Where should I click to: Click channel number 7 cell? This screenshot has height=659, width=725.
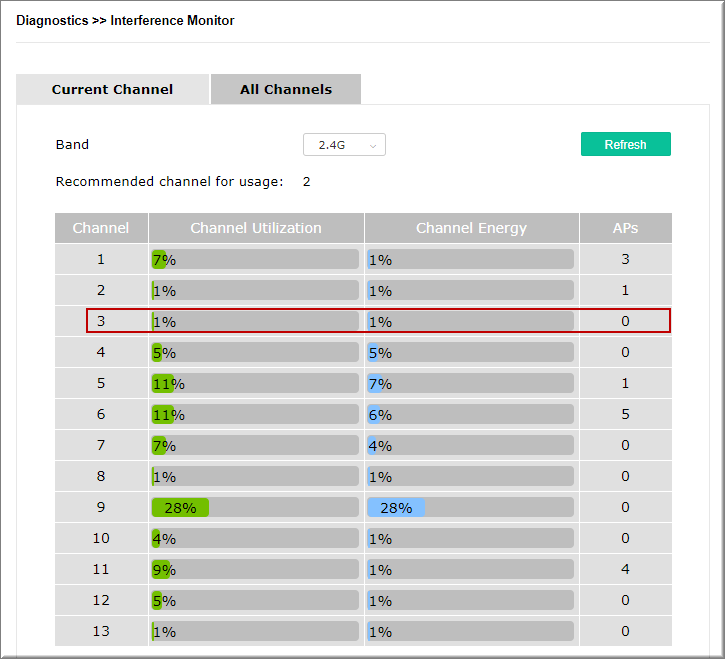(x=101, y=445)
